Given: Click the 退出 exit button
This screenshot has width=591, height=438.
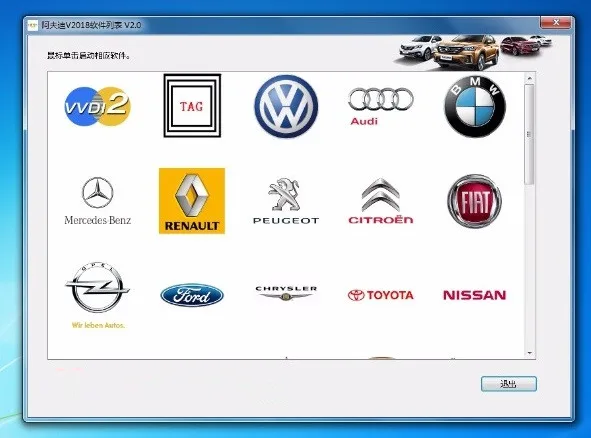Looking at the screenshot, I should click(508, 384).
